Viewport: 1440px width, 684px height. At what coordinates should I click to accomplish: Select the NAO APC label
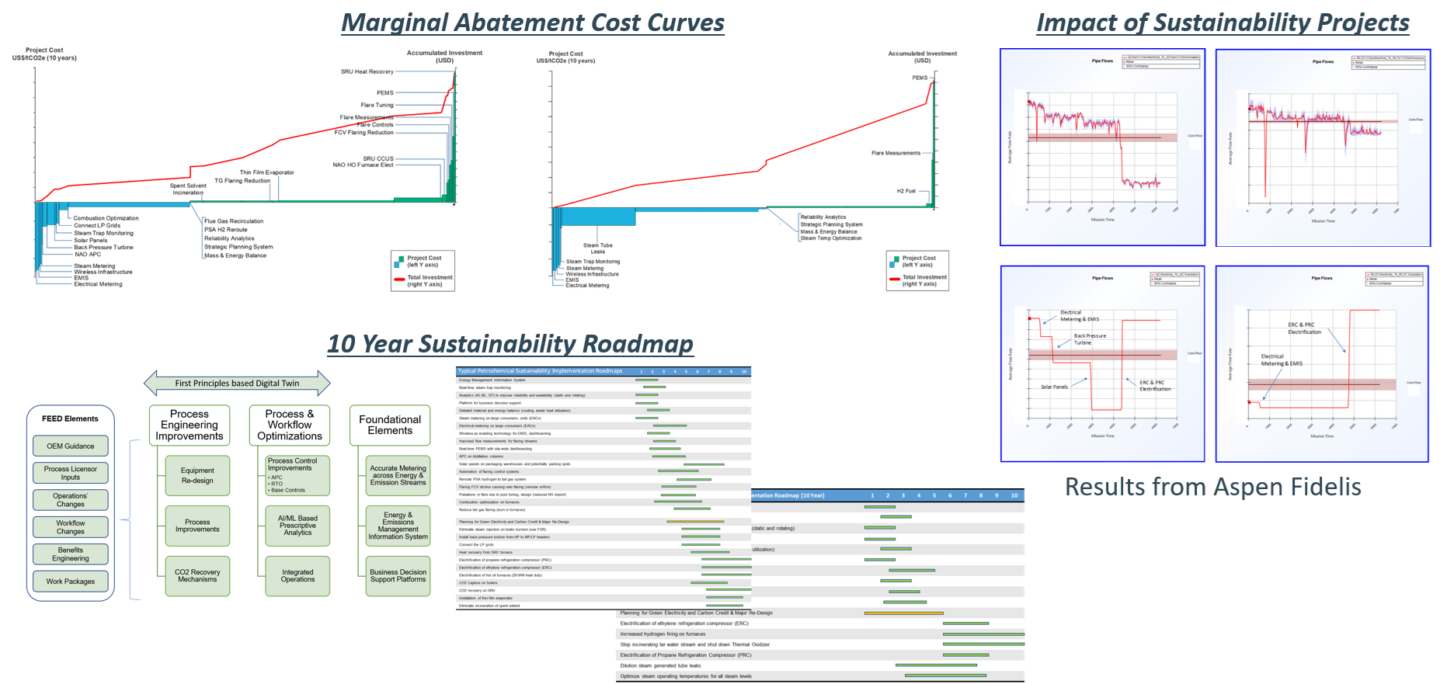(88, 255)
